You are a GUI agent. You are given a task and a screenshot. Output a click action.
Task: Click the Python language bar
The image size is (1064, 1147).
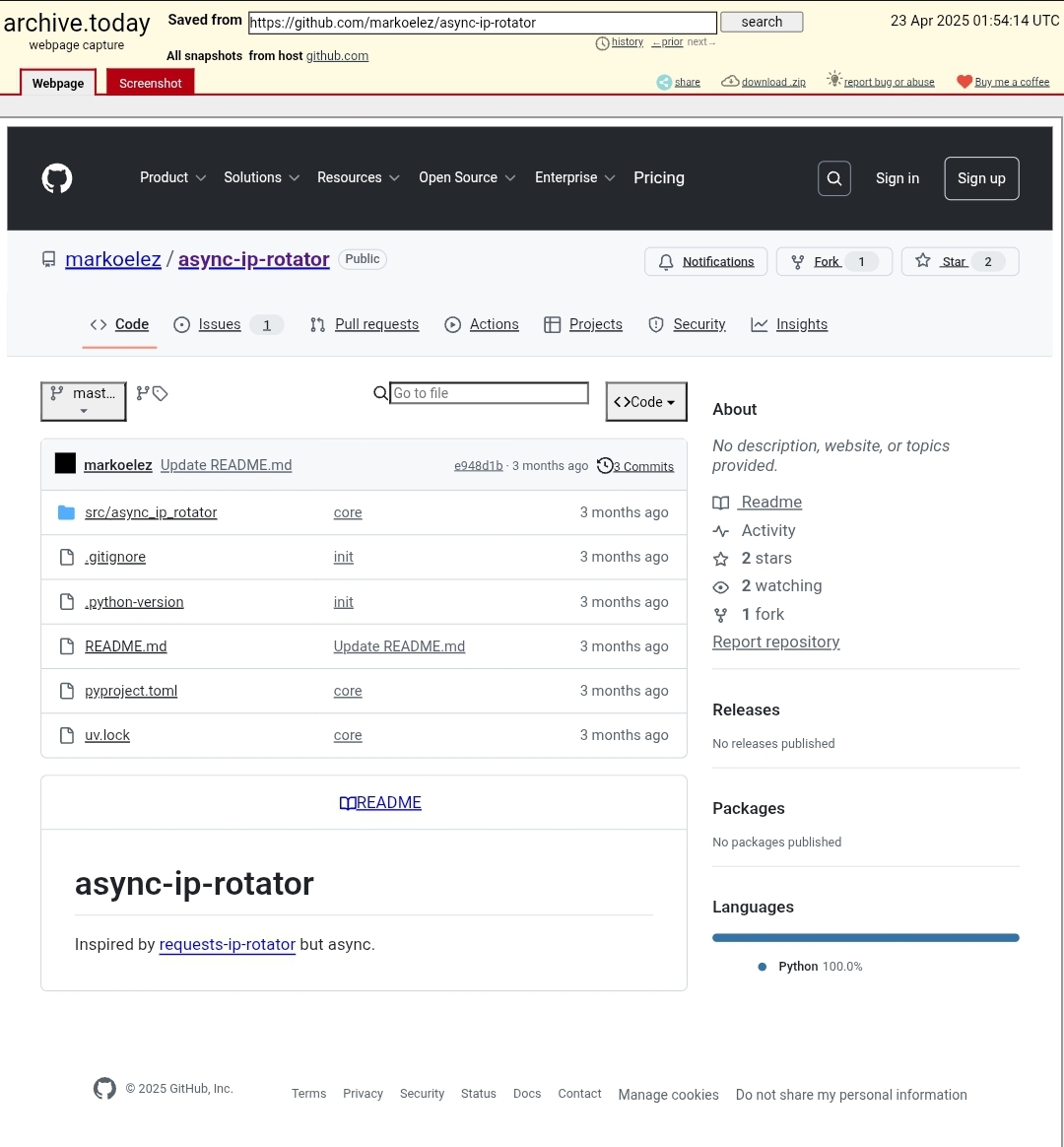[865, 937]
